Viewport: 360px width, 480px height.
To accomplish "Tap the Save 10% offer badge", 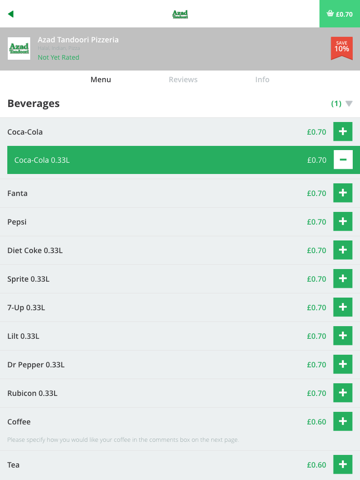I will [x=342, y=48].
